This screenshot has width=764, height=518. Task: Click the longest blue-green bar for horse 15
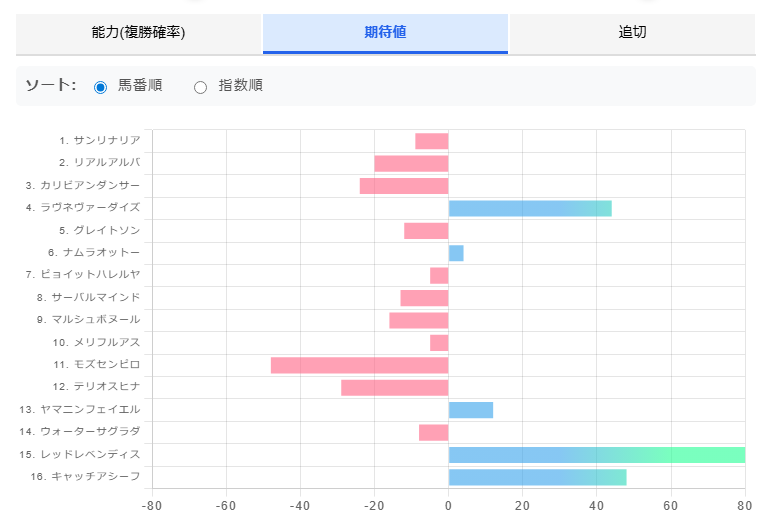[597, 455]
